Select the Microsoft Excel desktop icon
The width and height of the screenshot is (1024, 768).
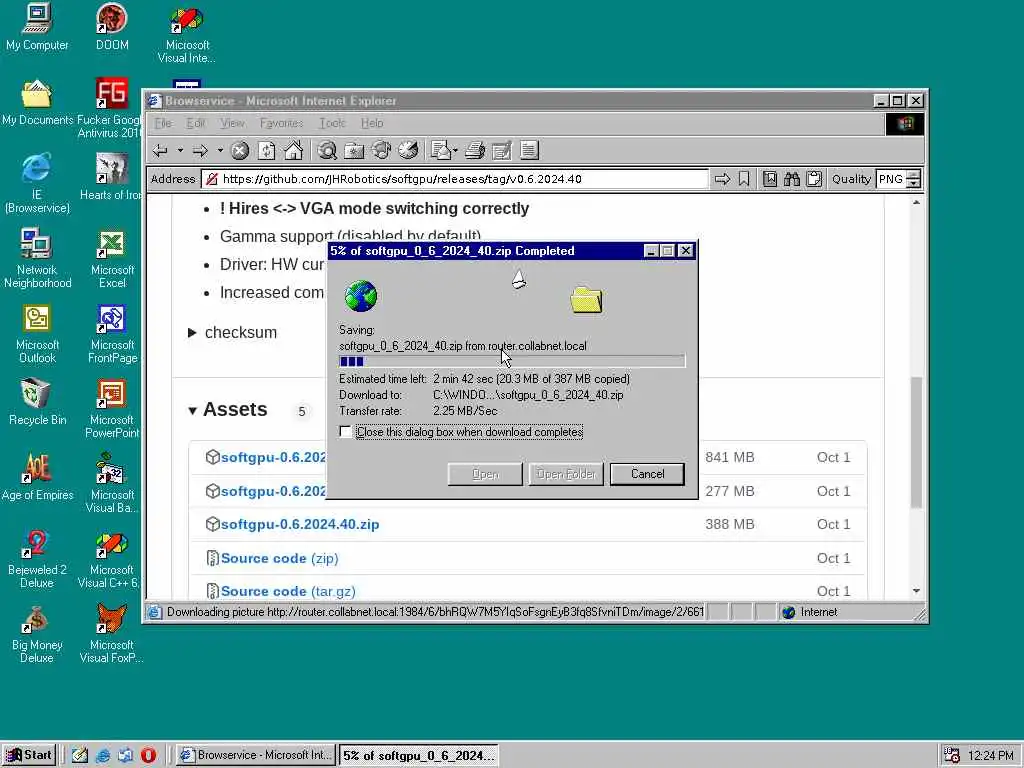pos(112,259)
